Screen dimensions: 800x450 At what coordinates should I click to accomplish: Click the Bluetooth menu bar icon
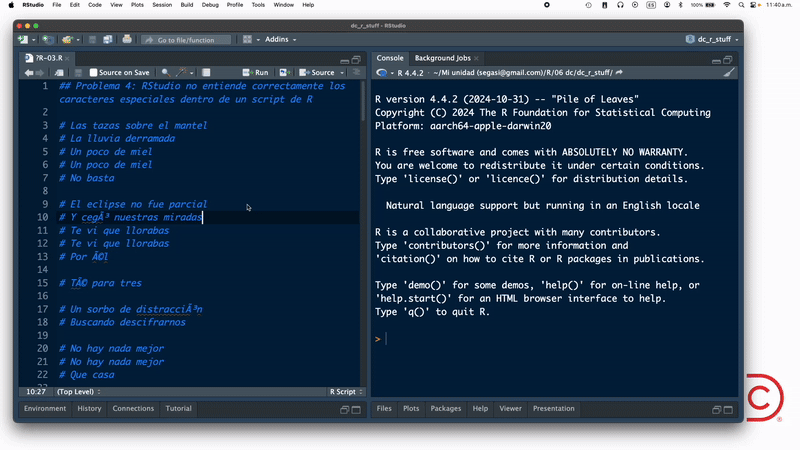pyautogui.click(x=680, y=5)
